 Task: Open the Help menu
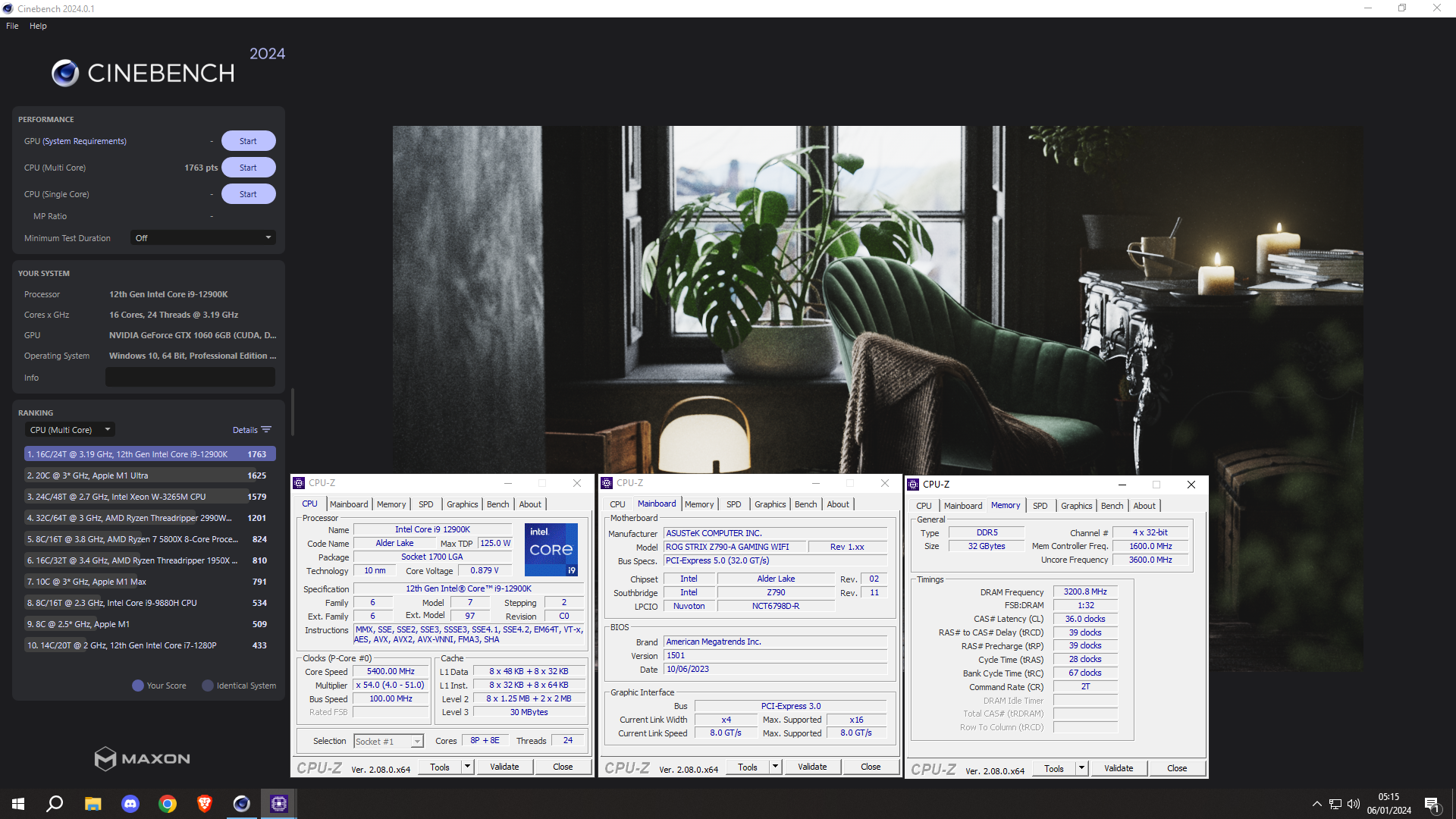(38, 26)
